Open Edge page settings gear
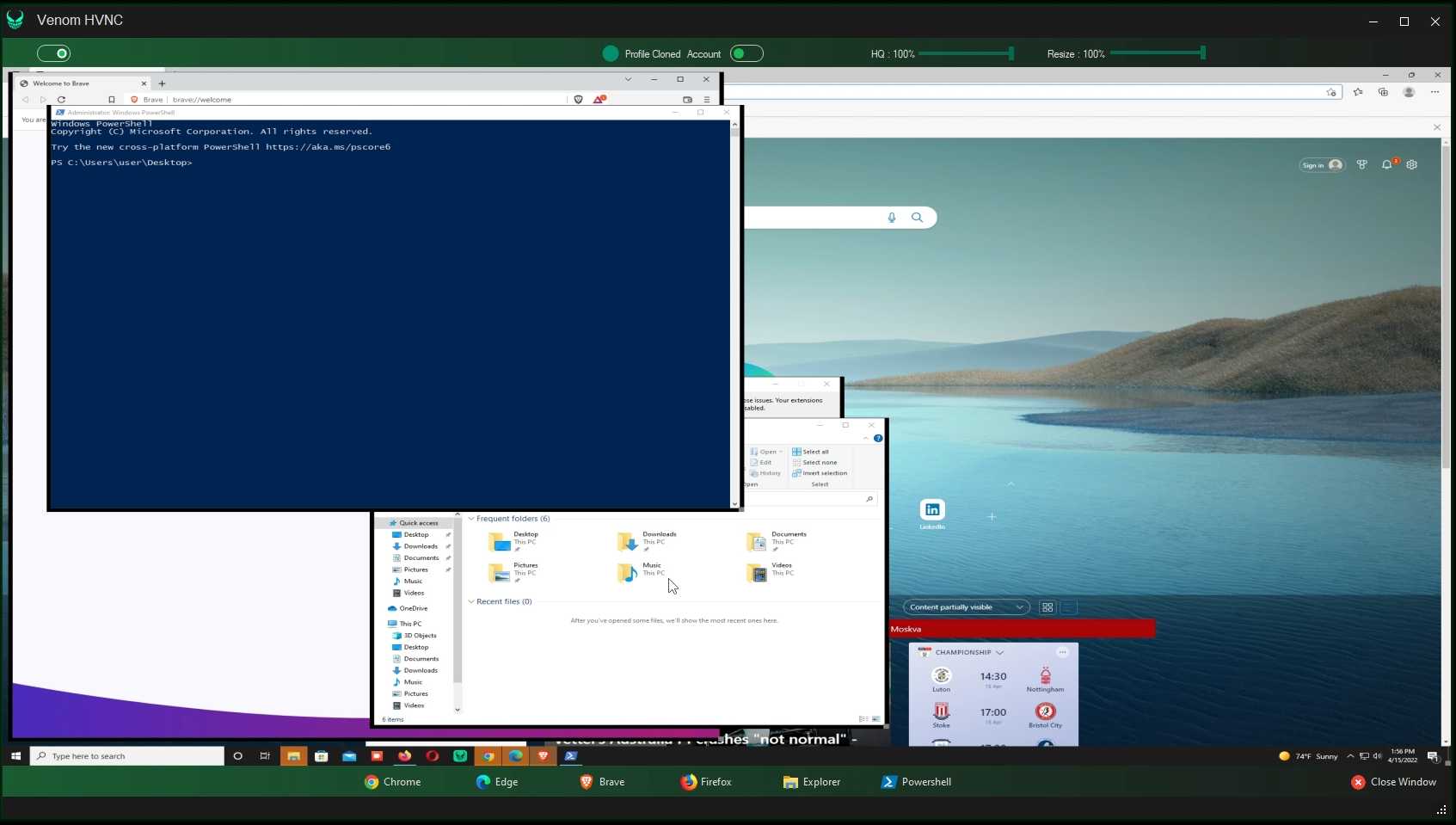Image resolution: width=1456 pixels, height=825 pixels. (1411, 164)
